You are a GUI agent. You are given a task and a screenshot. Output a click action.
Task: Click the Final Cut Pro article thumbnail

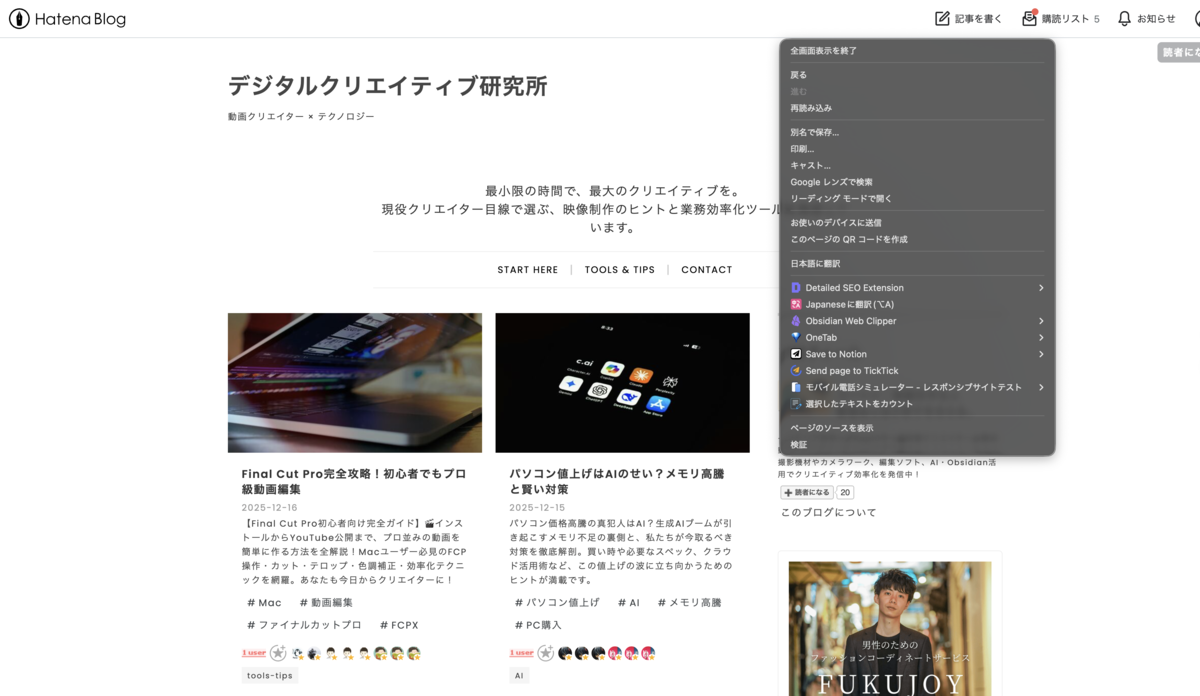(x=354, y=382)
